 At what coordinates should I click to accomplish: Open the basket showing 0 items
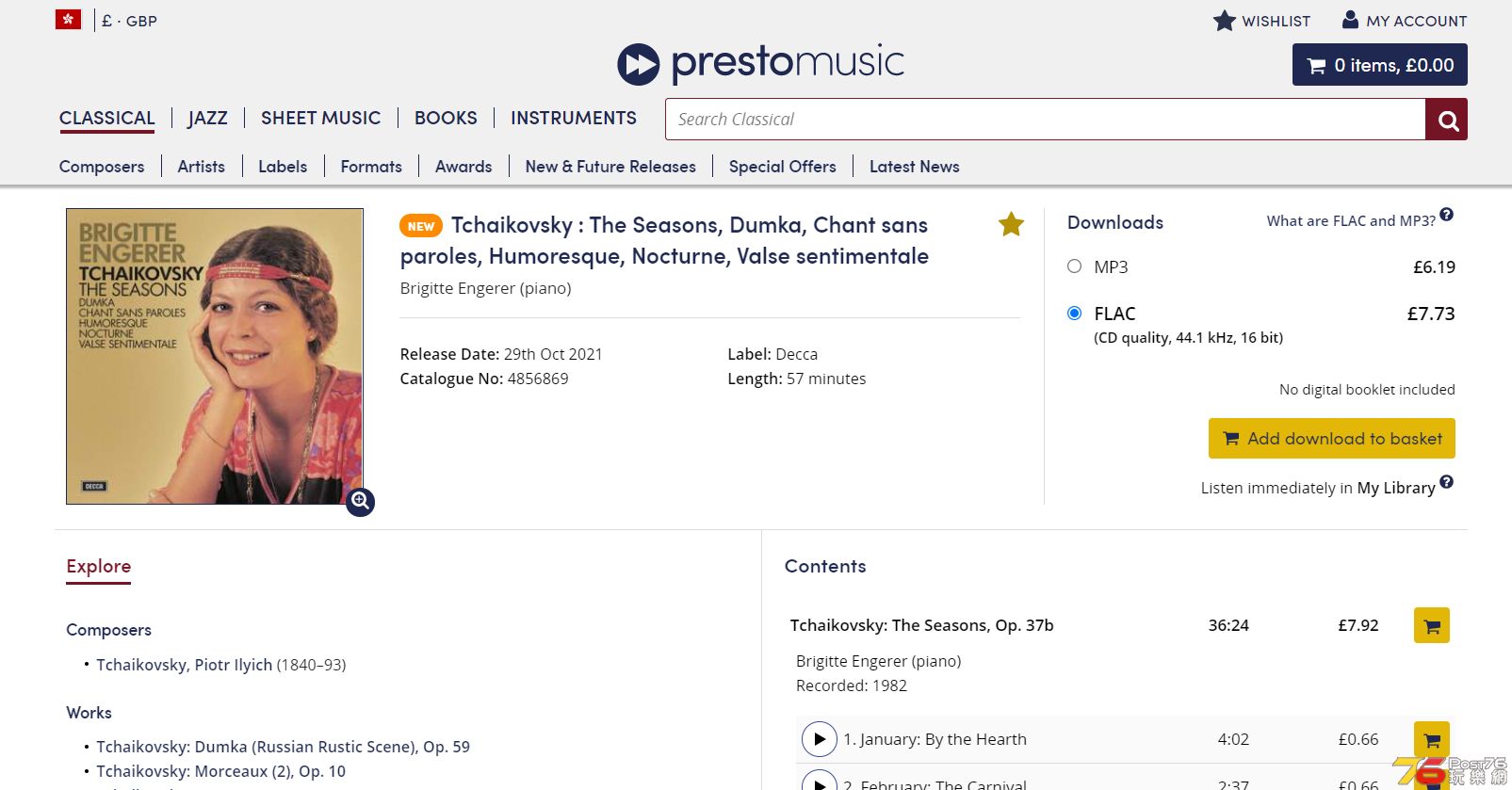(1379, 65)
